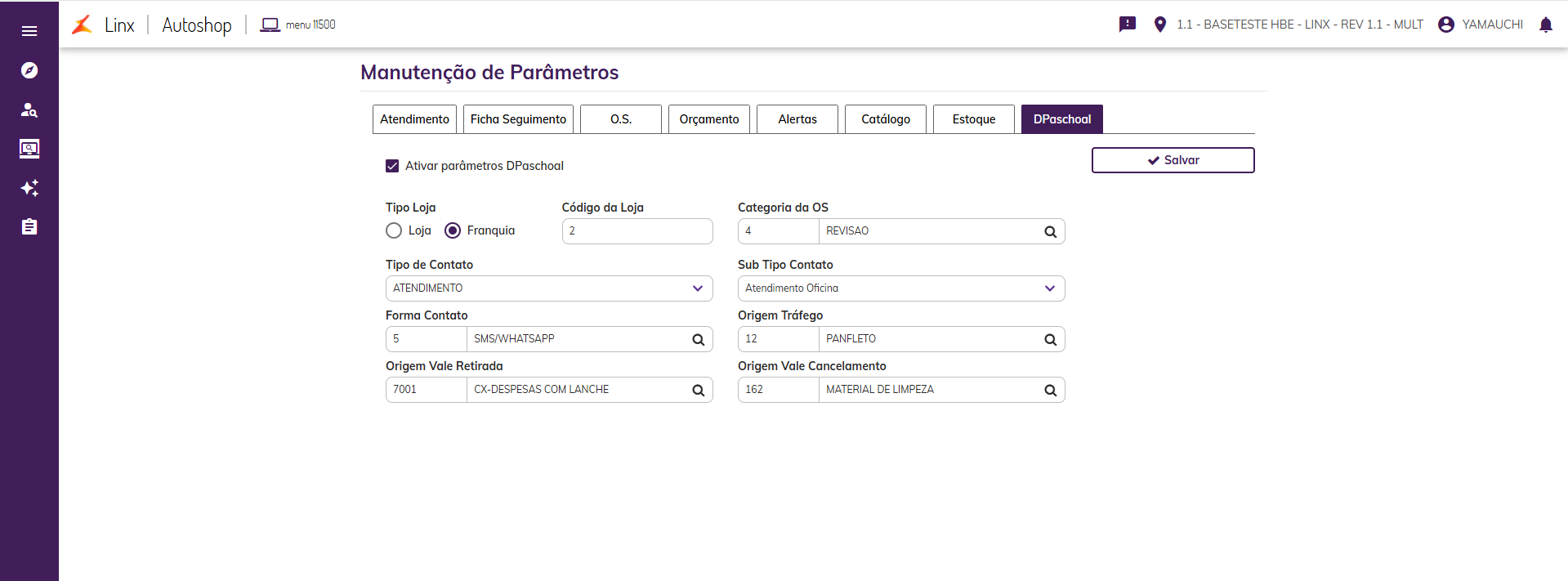Open the Forma Contato lookup magnifier
This screenshot has width=1568, height=581.
(698, 340)
